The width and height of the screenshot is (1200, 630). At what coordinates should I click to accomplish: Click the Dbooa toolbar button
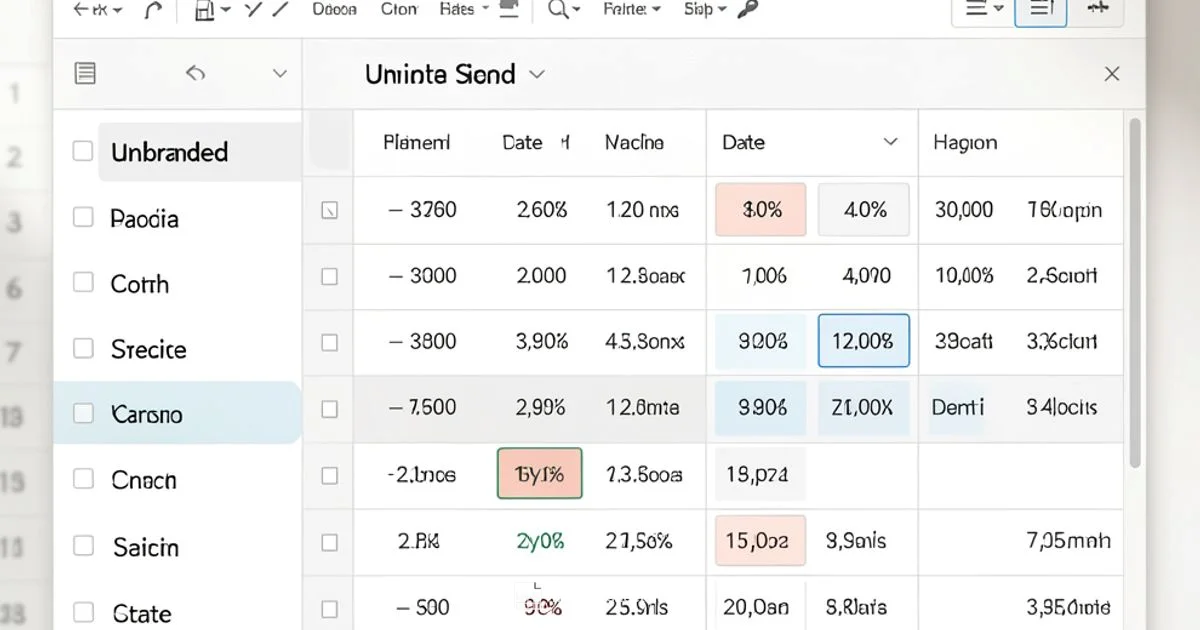click(333, 9)
